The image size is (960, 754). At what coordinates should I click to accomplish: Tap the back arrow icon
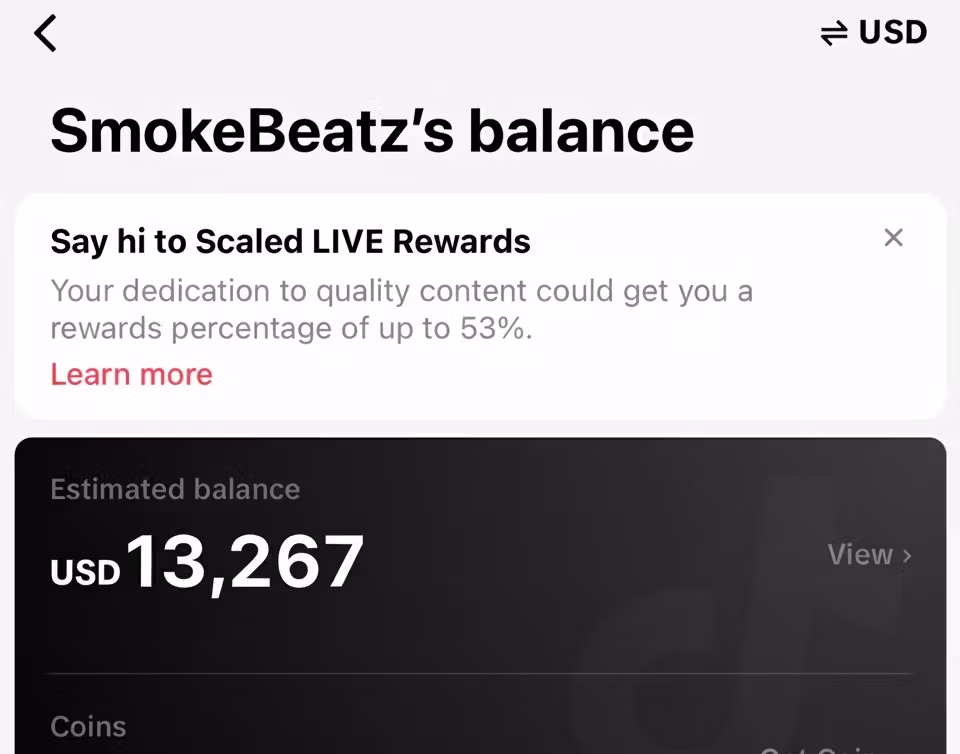tap(45, 33)
